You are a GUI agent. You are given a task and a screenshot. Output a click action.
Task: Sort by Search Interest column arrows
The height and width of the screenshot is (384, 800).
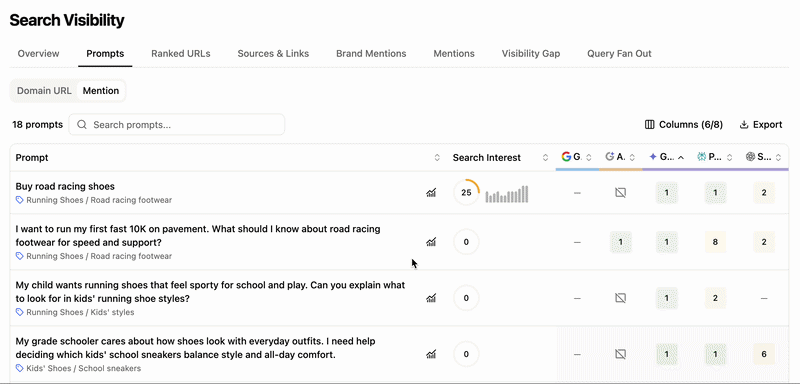point(545,158)
